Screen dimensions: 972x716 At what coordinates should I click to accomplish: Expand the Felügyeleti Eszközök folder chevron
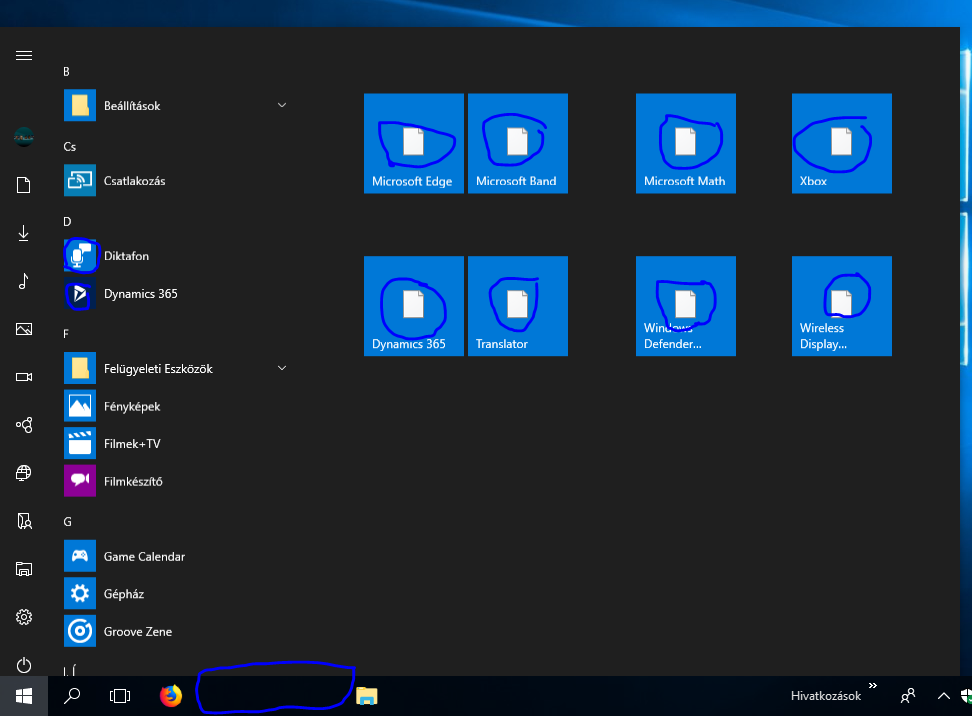point(282,368)
